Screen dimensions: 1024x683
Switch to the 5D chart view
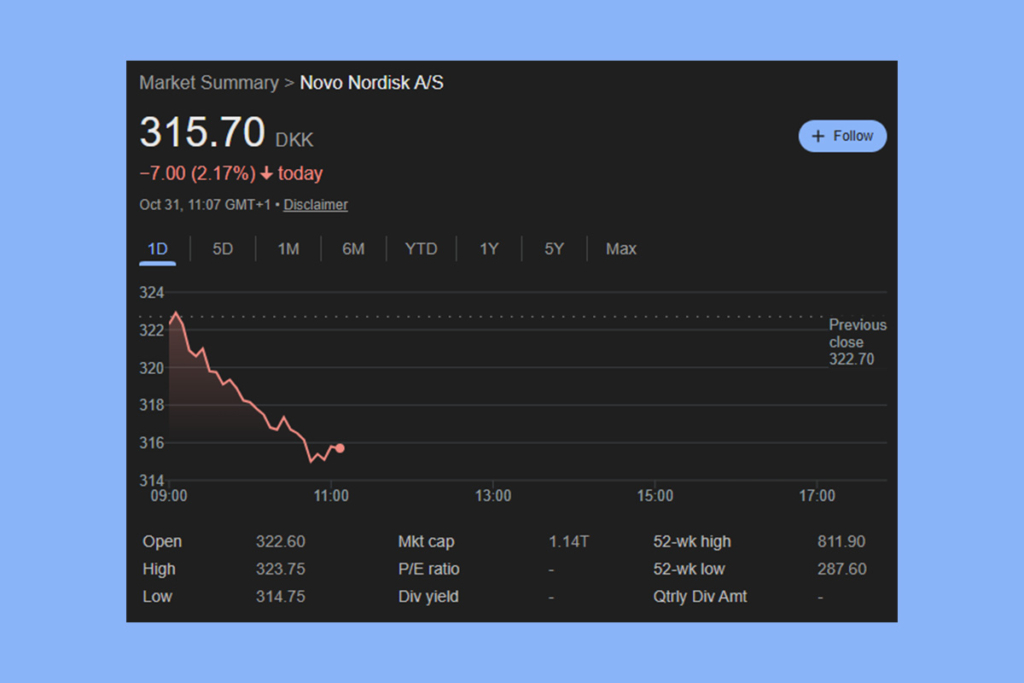pos(222,248)
